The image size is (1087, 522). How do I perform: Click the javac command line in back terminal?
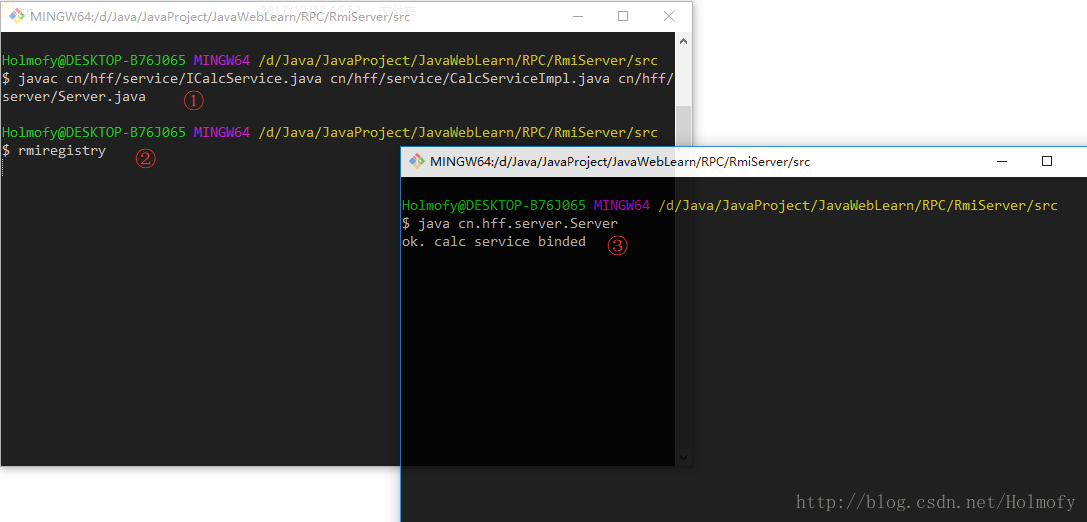point(338,79)
